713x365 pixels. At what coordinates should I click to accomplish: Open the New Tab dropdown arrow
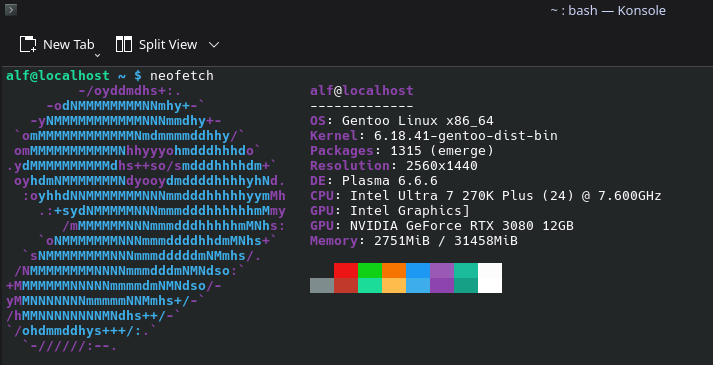point(97,55)
